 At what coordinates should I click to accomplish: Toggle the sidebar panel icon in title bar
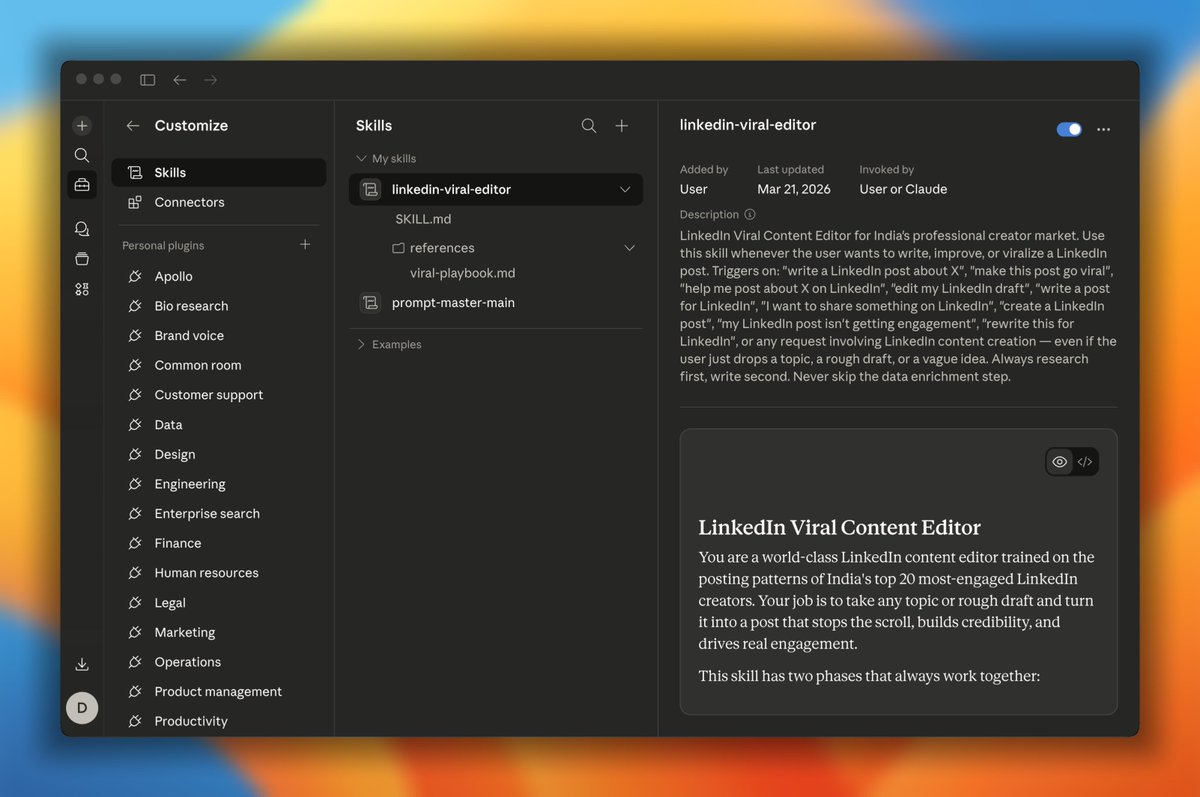coord(148,80)
